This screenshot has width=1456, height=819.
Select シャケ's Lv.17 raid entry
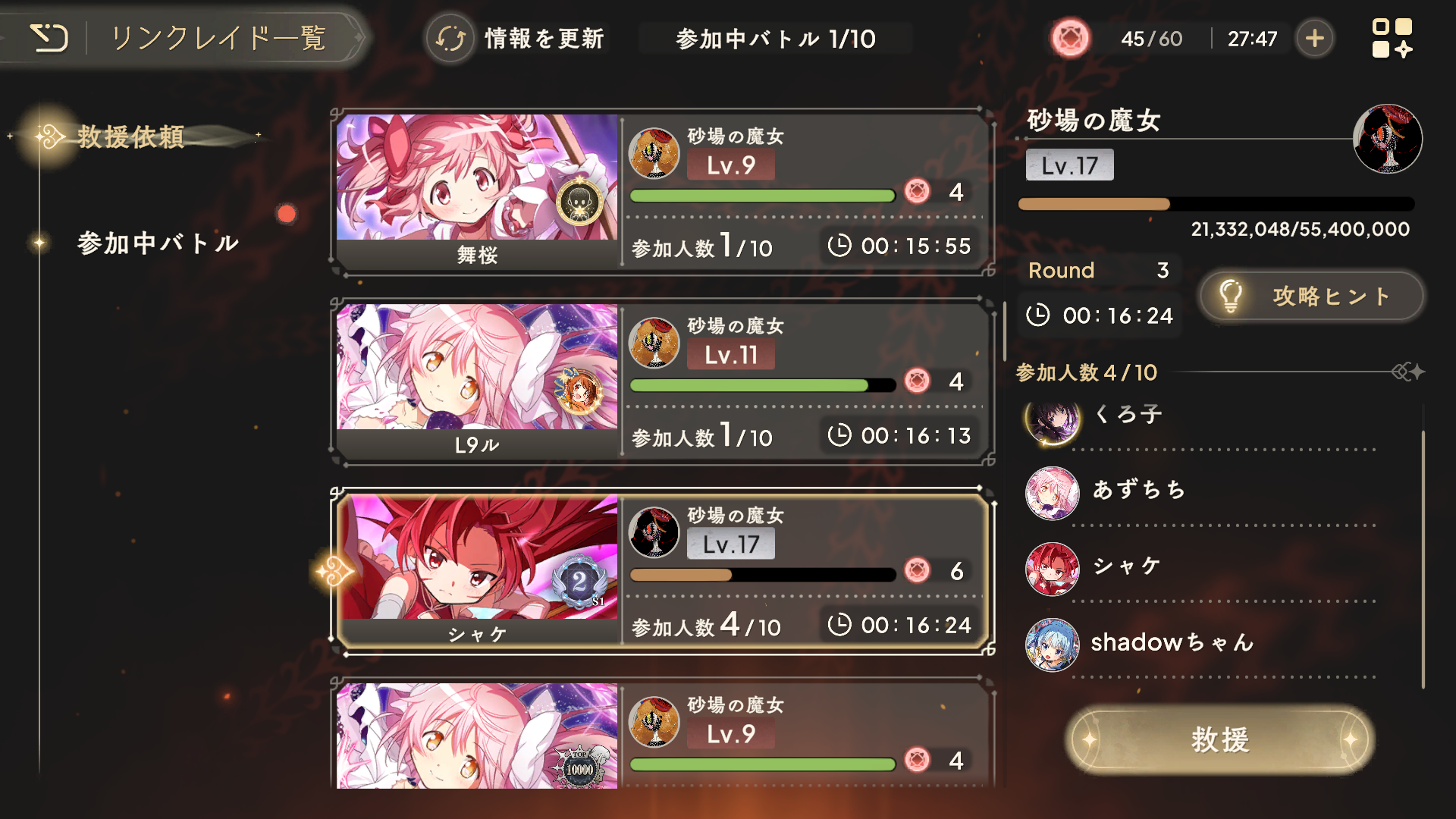[x=663, y=571]
